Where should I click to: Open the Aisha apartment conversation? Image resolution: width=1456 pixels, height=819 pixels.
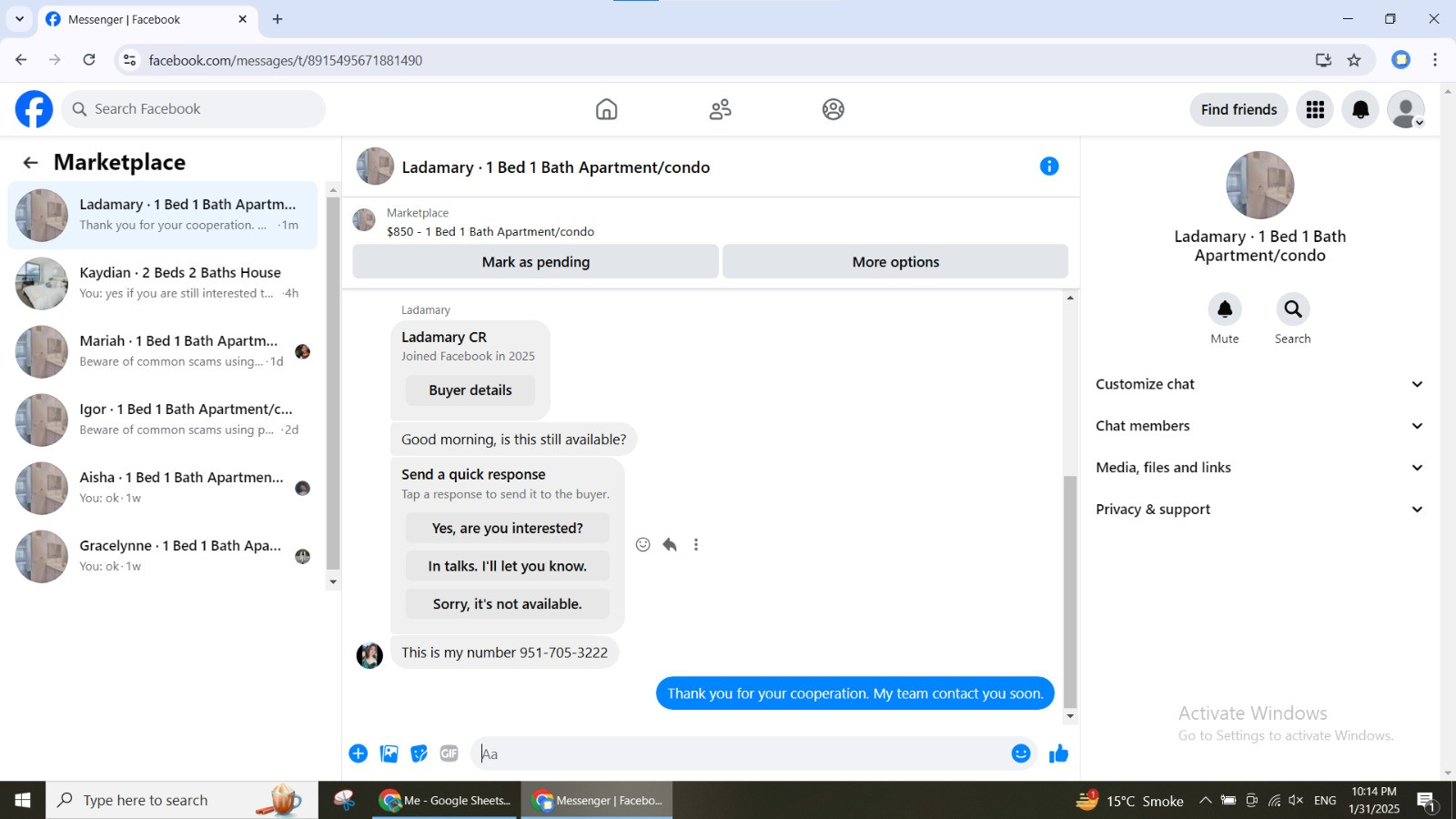coord(163,488)
